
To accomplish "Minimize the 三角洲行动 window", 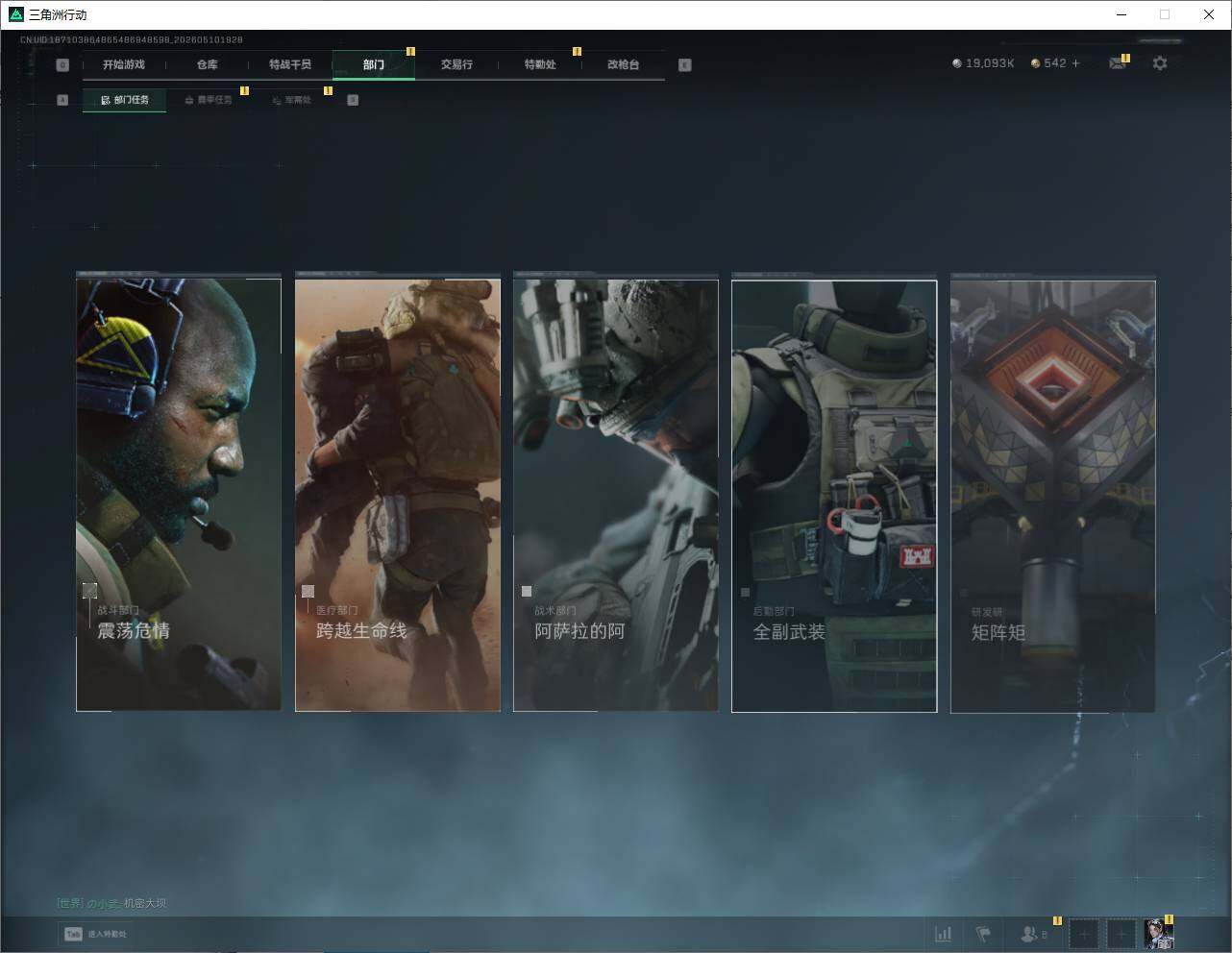I will pyautogui.click(x=1121, y=14).
